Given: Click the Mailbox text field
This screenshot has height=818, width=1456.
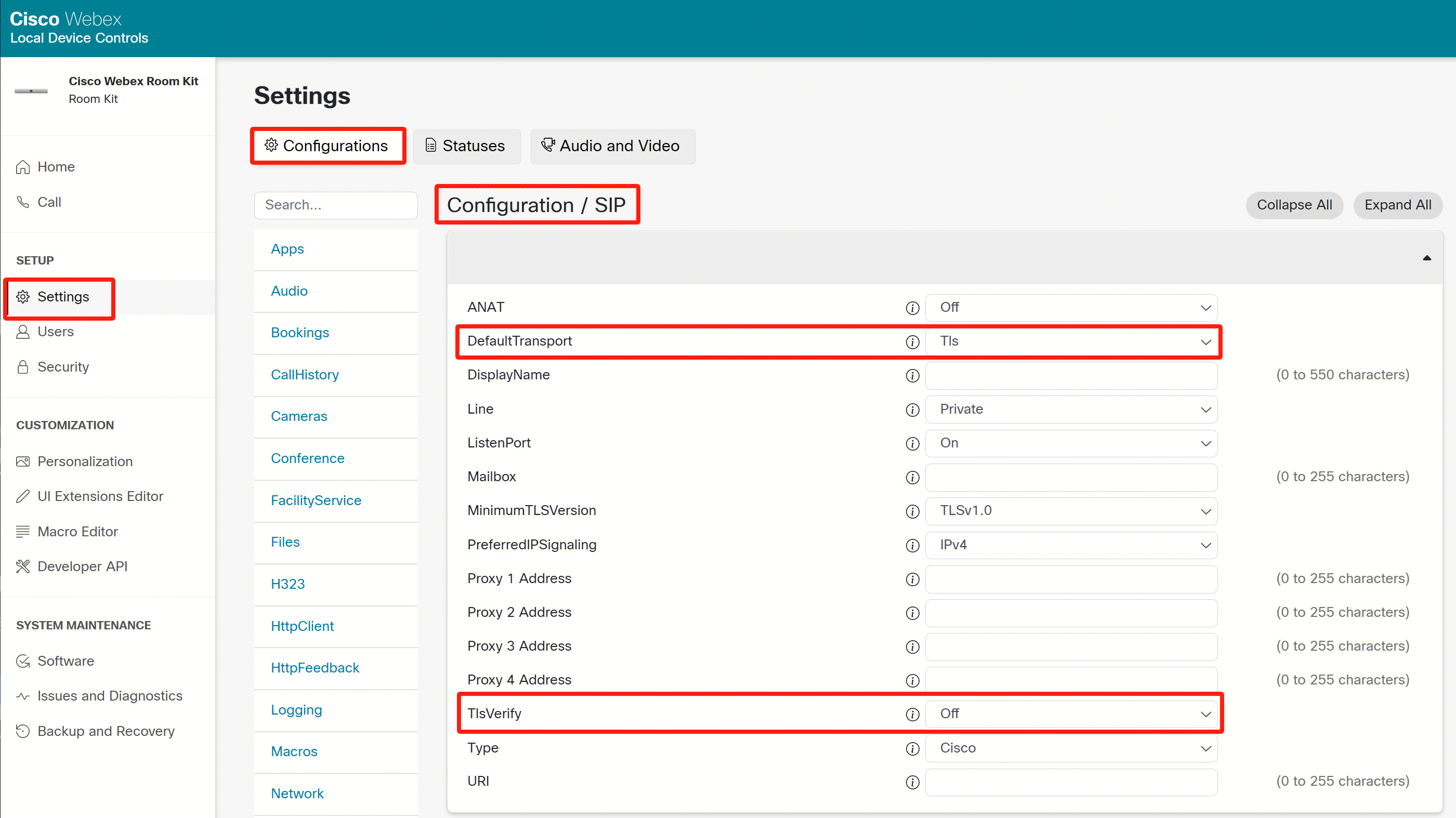Looking at the screenshot, I should point(1071,477).
